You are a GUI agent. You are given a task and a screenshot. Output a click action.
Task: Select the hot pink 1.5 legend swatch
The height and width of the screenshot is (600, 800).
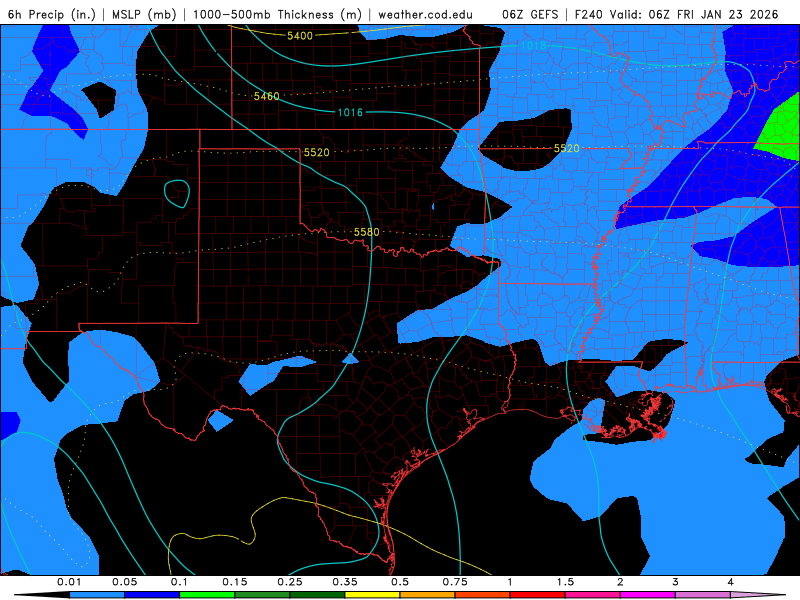tap(593, 595)
